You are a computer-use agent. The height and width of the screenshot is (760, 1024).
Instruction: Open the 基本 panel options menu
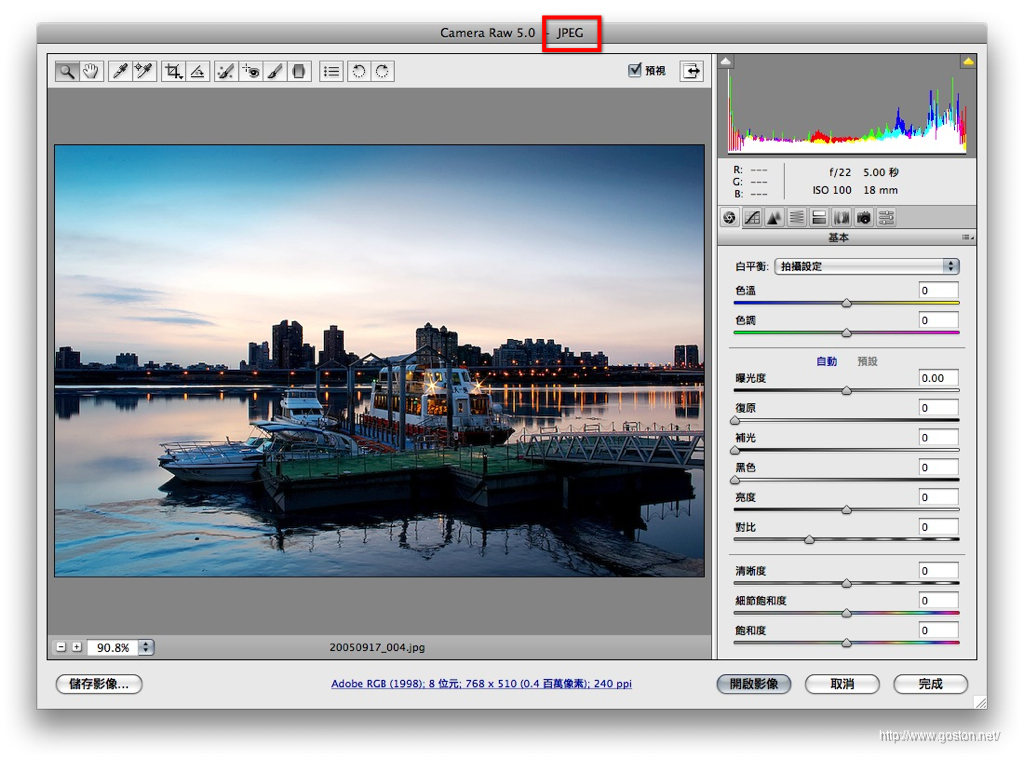click(x=967, y=238)
